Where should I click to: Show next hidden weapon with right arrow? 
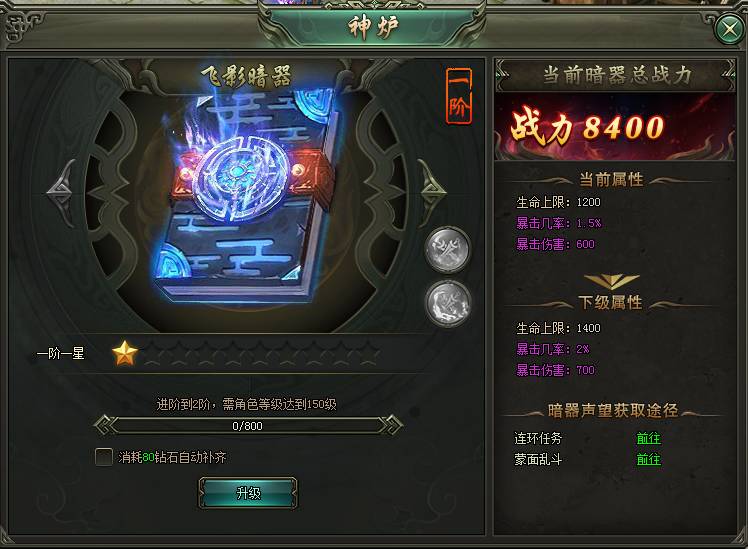(432, 192)
